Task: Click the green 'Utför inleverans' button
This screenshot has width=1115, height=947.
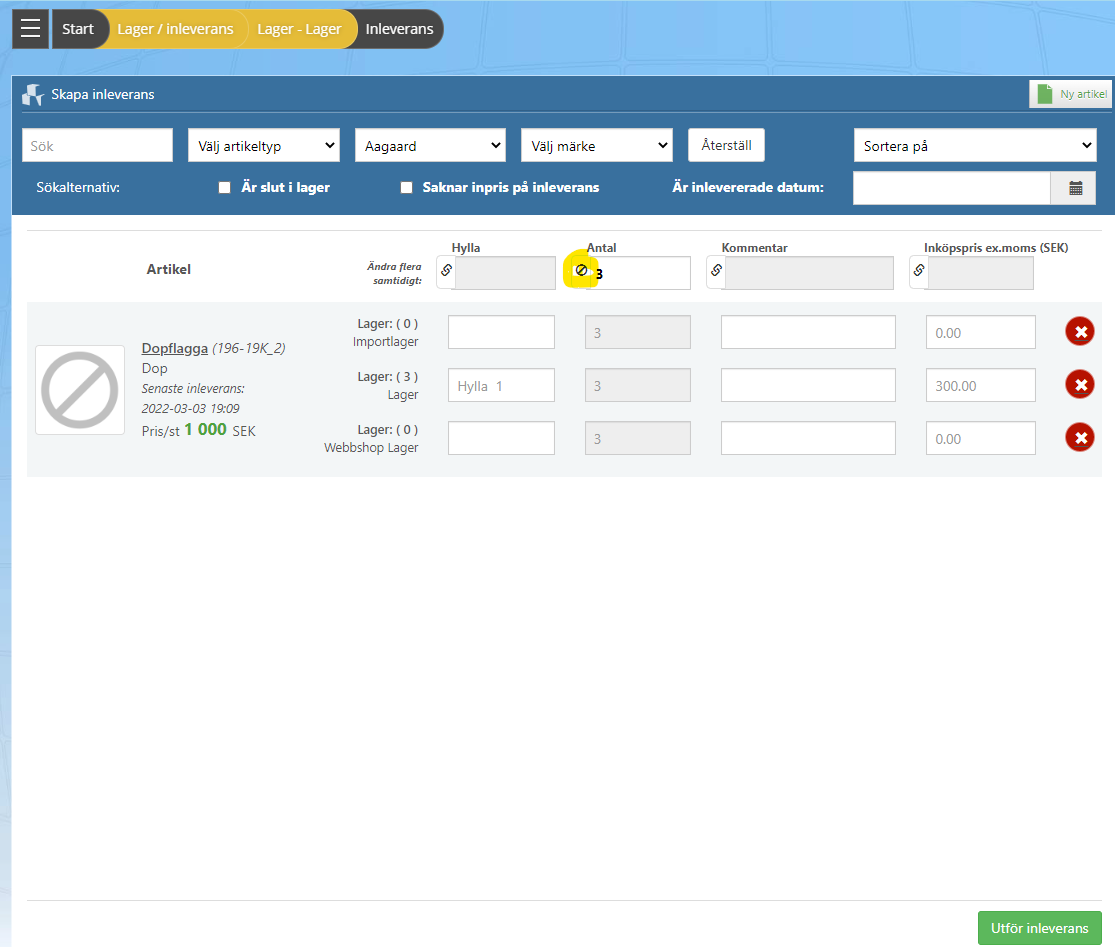Action: point(1040,928)
